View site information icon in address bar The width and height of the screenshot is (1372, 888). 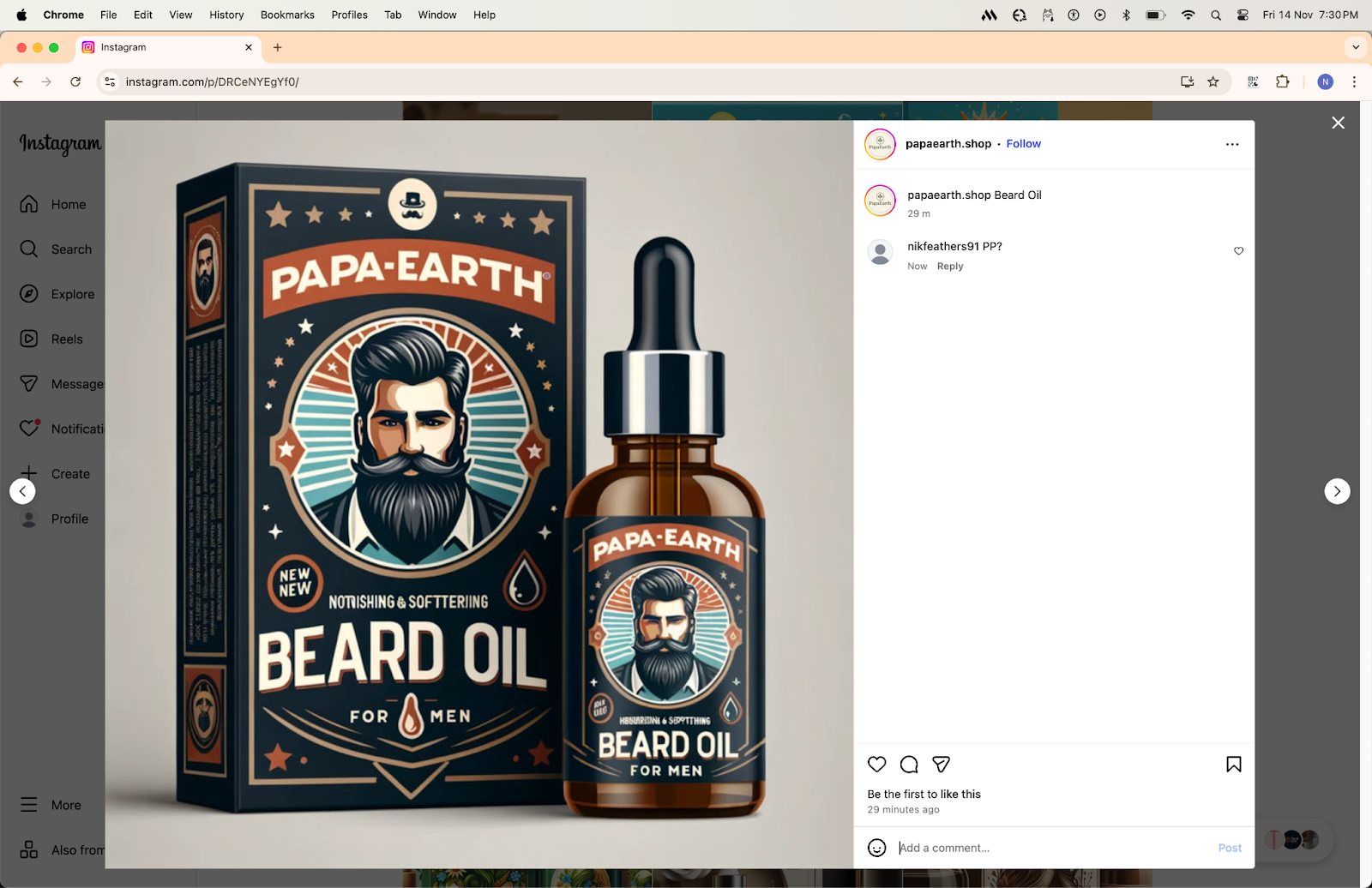(x=110, y=81)
